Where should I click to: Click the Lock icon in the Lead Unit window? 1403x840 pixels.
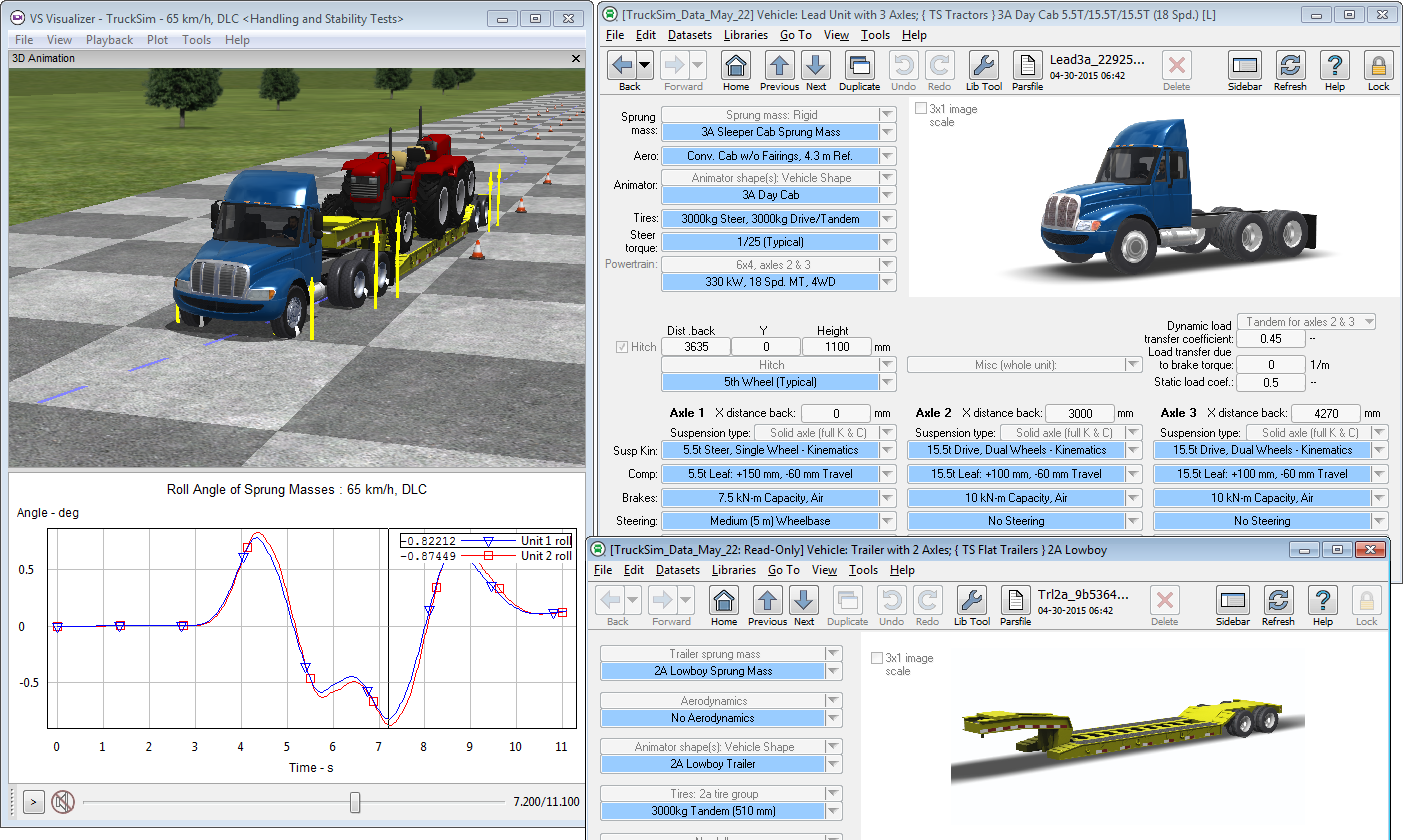[1378, 67]
